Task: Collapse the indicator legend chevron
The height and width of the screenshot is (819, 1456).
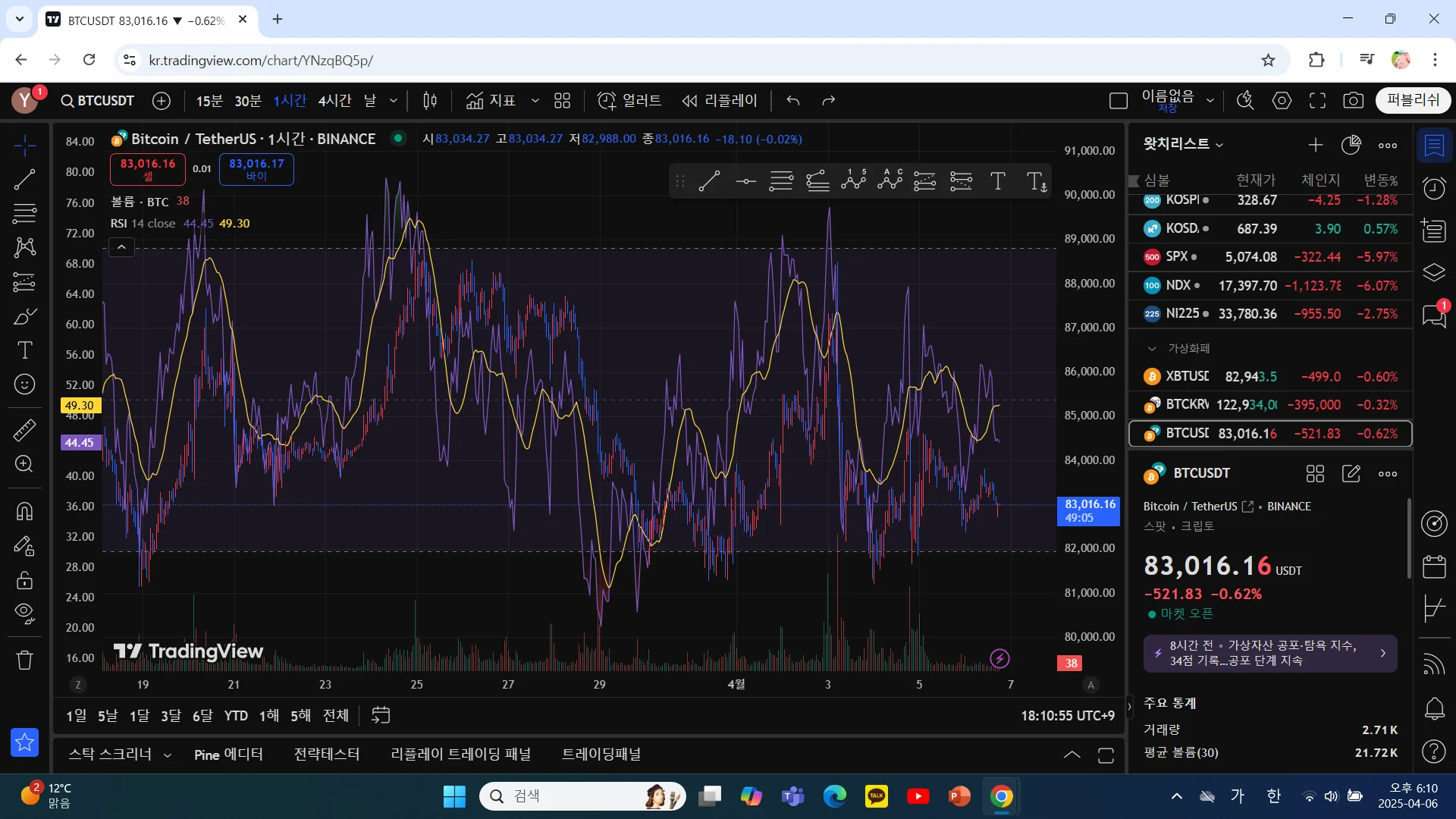Action: point(121,247)
